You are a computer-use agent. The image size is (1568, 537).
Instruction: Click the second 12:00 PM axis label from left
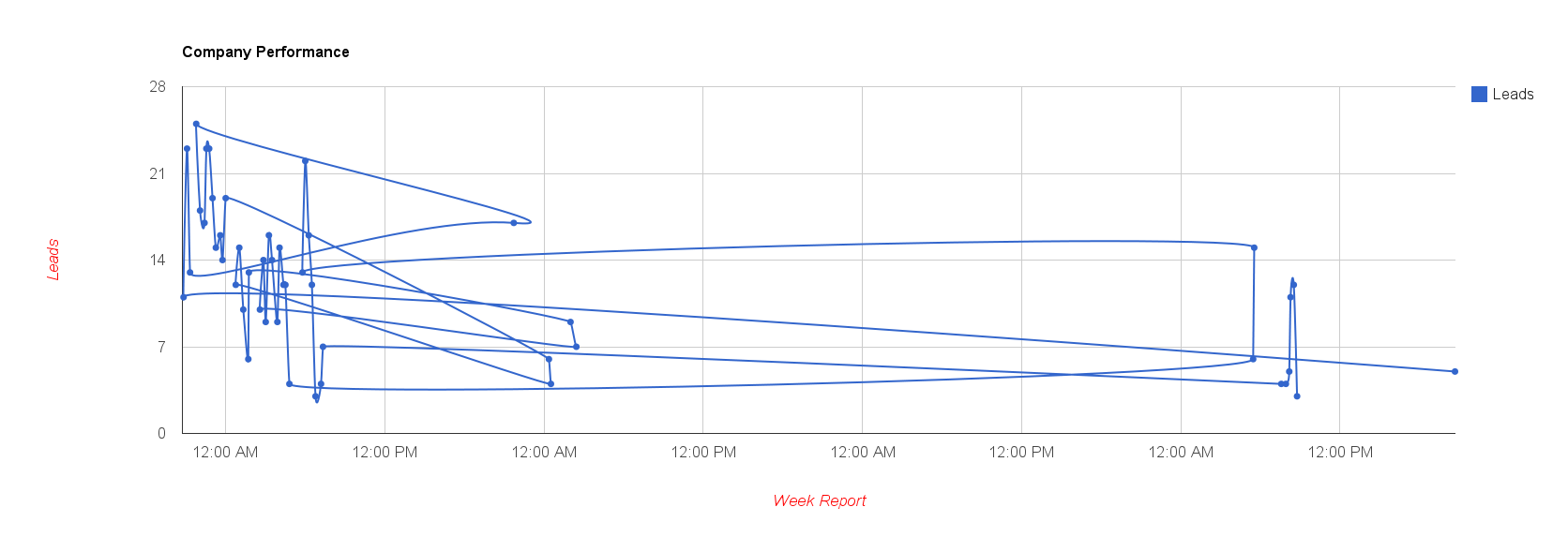tap(703, 452)
